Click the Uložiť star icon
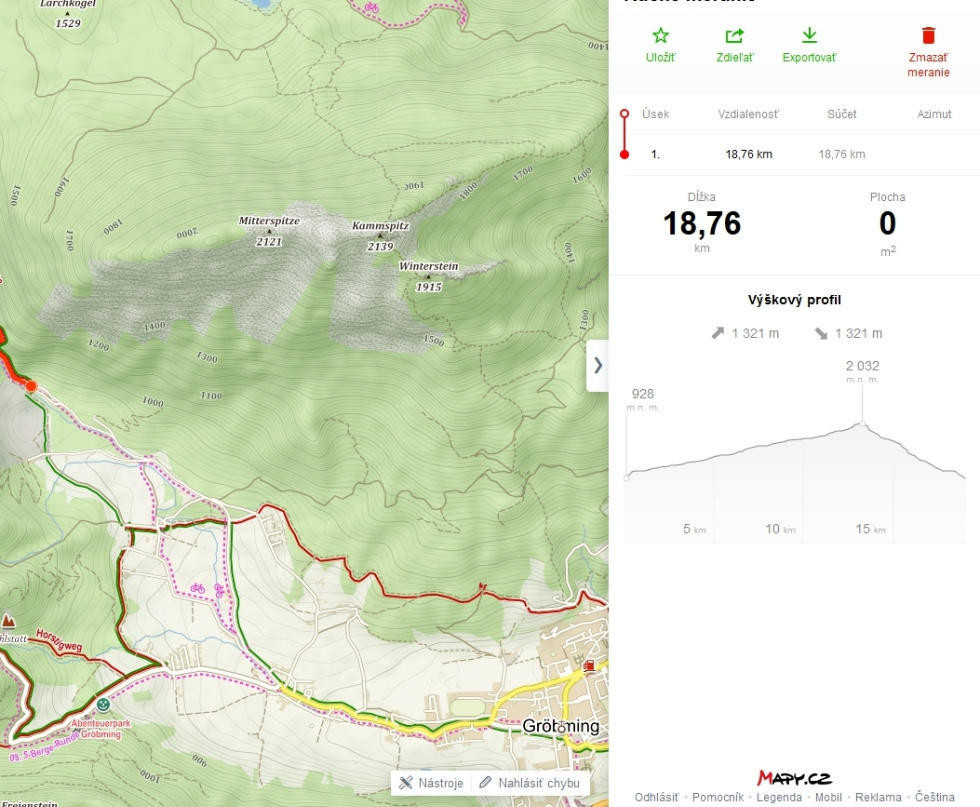The height and width of the screenshot is (807, 980). coord(660,37)
